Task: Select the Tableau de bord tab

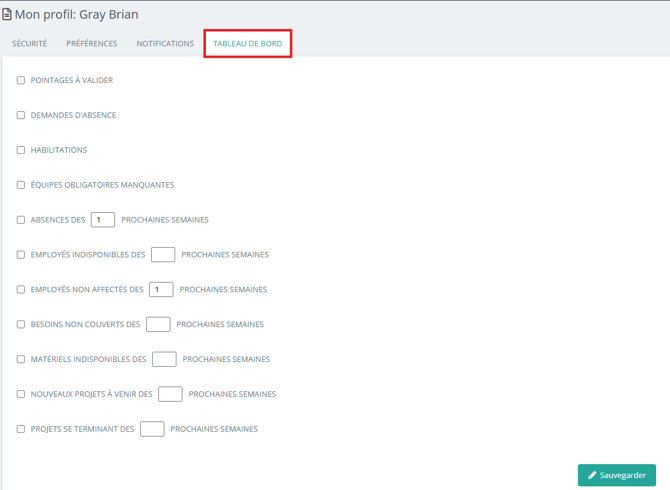Action: tap(248, 44)
